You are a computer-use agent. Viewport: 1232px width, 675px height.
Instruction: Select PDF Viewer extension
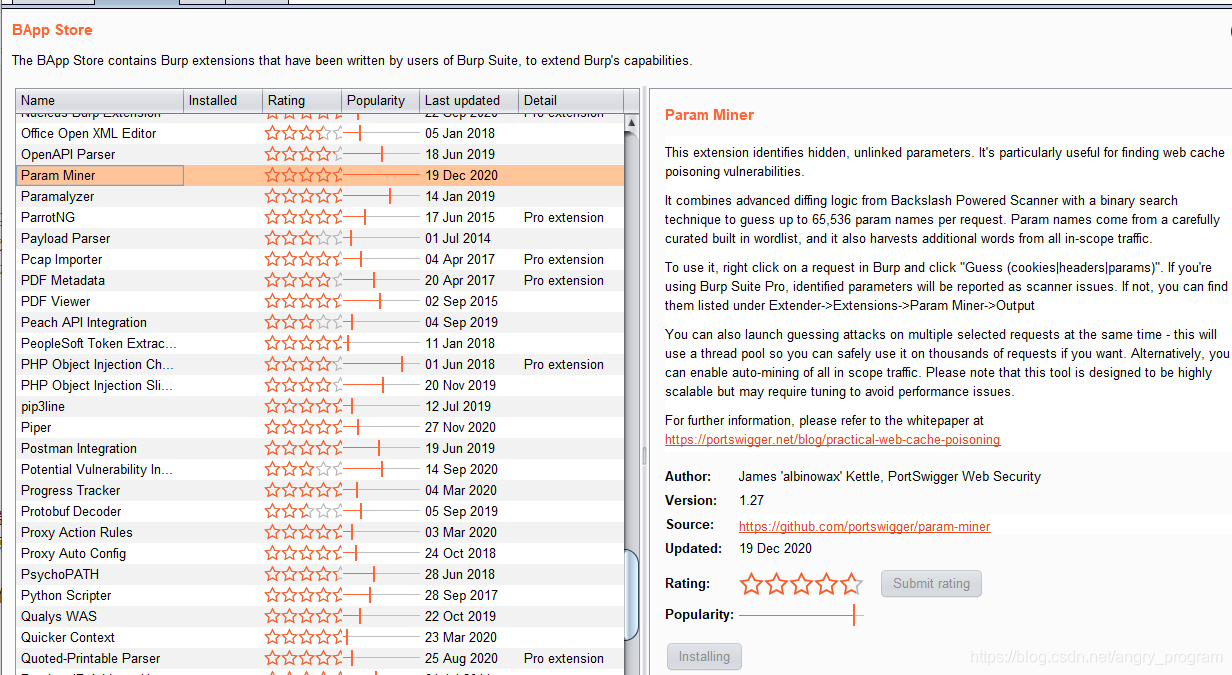(320, 301)
